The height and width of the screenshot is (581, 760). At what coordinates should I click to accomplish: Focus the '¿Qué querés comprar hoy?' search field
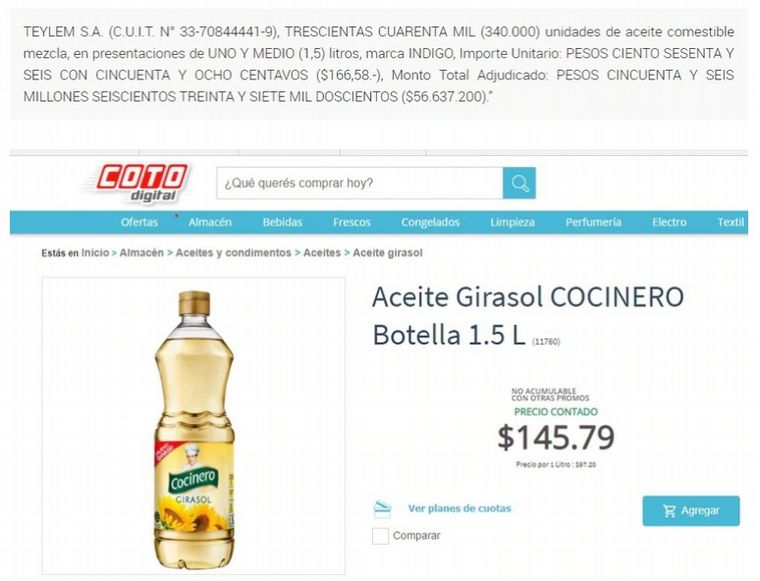(x=360, y=183)
